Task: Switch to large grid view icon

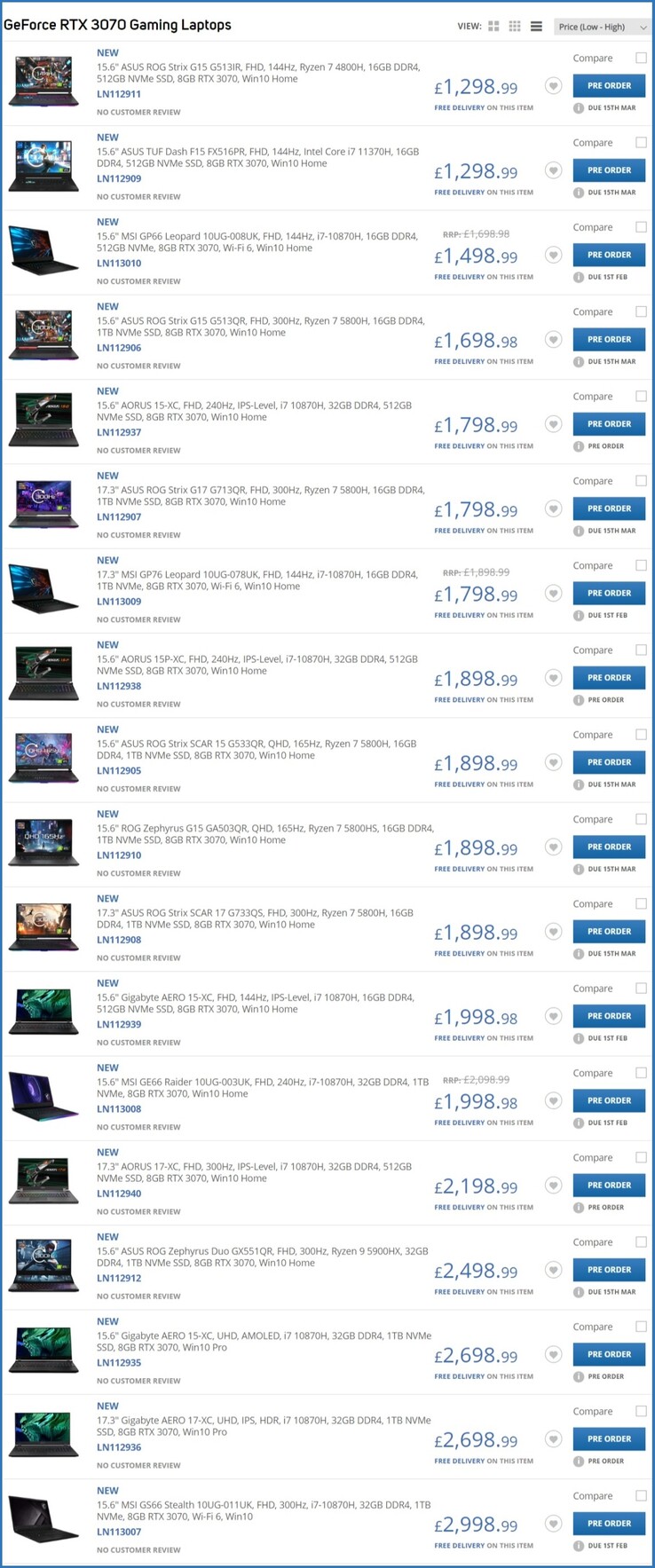Action: click(493, 27)
